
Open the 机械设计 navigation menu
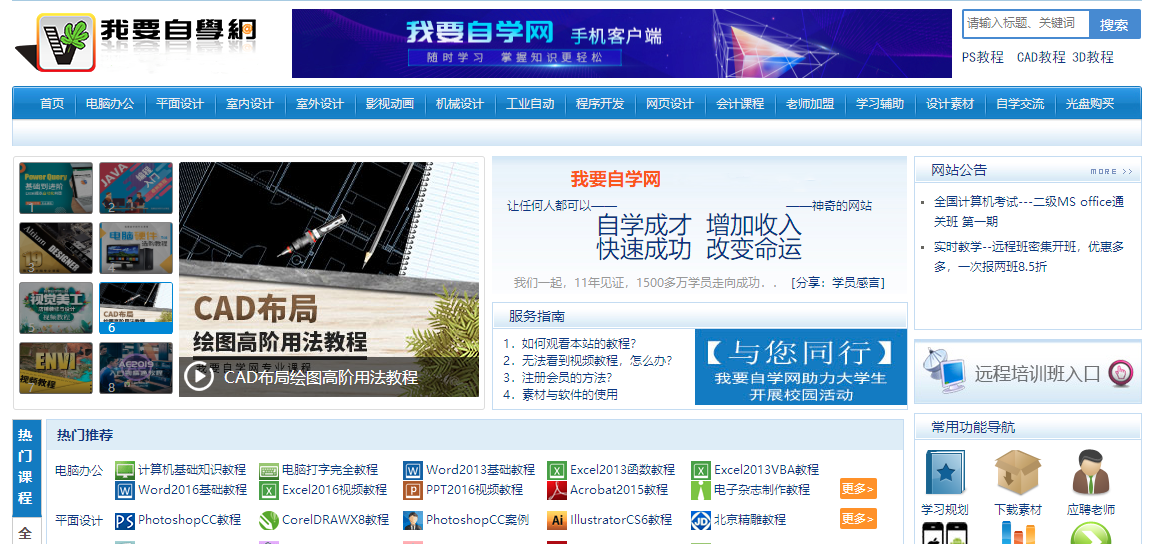click(460, 103)
